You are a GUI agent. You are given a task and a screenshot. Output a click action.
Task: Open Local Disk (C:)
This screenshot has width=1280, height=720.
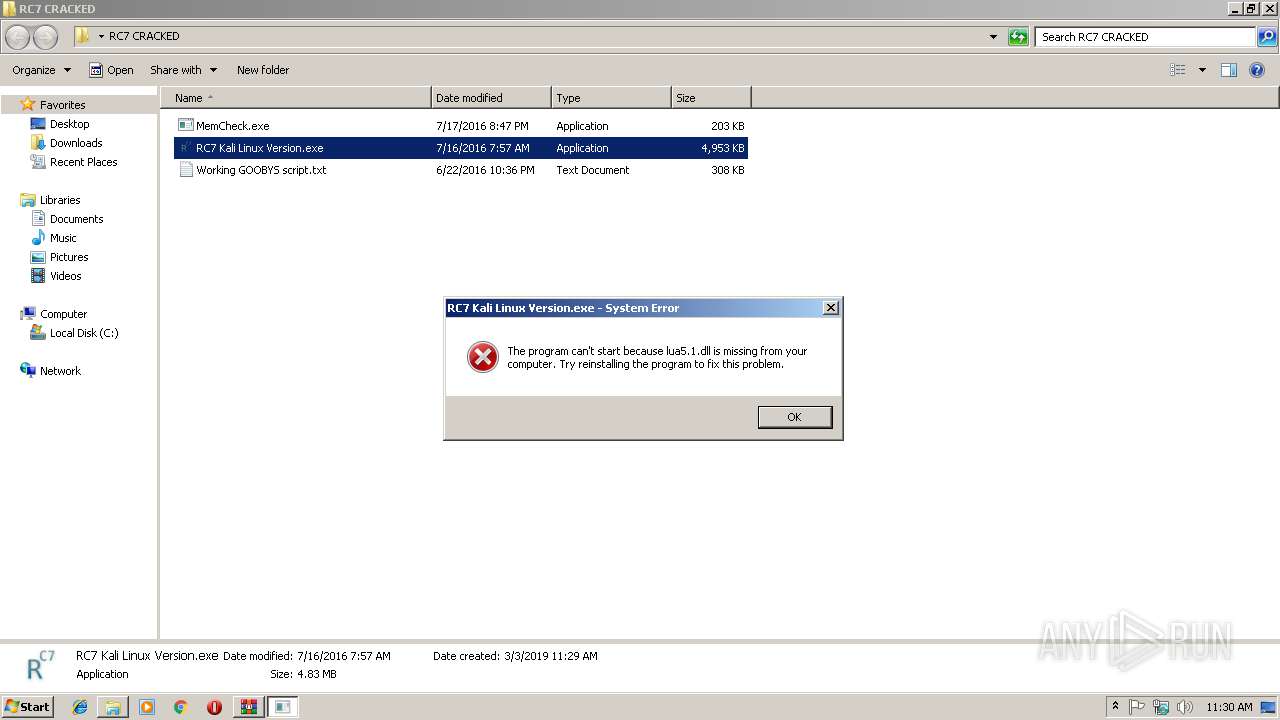pos(84,333)
